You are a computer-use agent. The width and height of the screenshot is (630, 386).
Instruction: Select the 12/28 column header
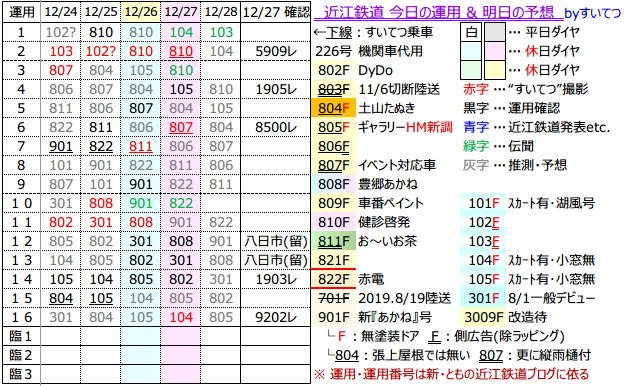coord(221,12)
